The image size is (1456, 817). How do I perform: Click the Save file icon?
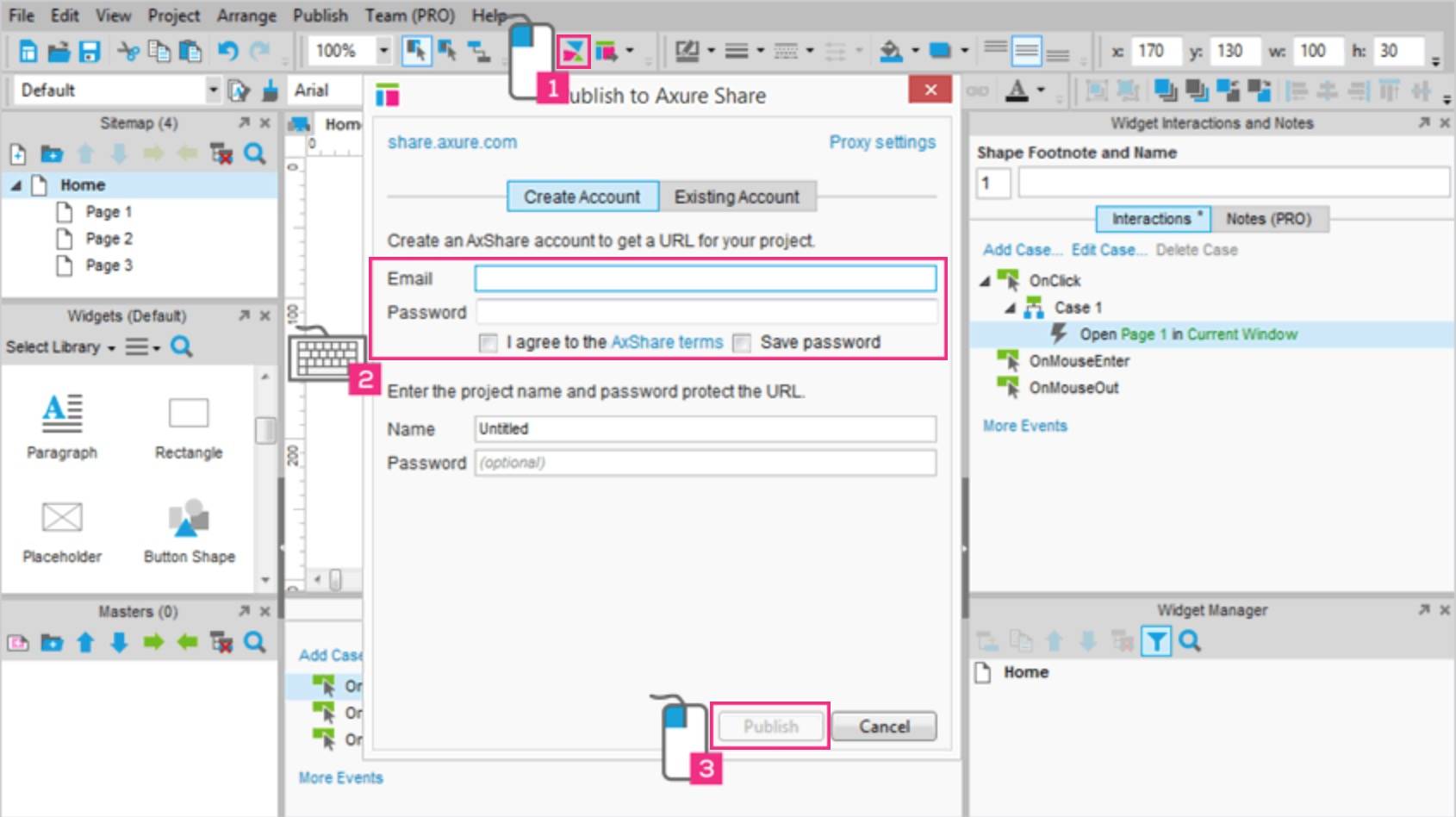coord(90,52)
